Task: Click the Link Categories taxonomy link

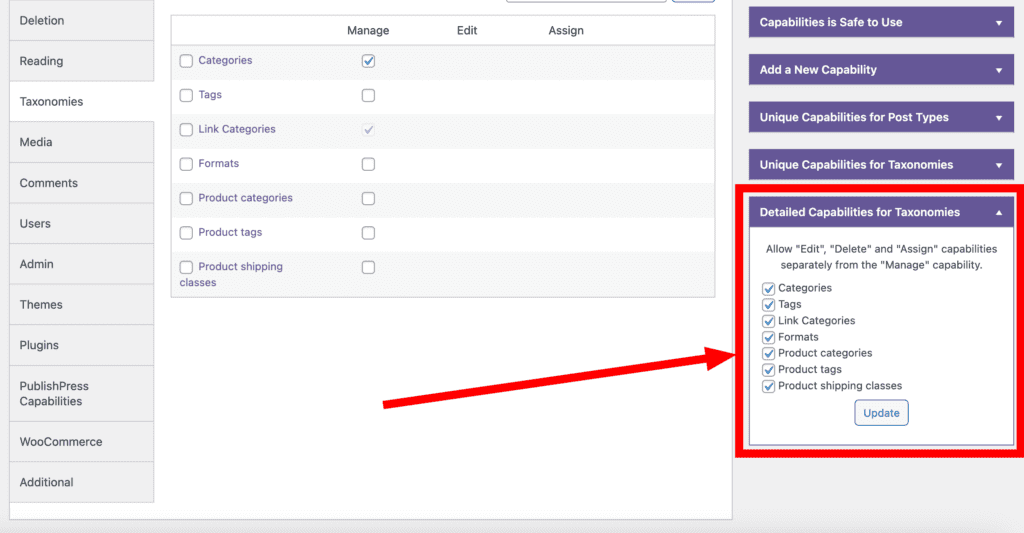Action: click(x=236, y=129)
